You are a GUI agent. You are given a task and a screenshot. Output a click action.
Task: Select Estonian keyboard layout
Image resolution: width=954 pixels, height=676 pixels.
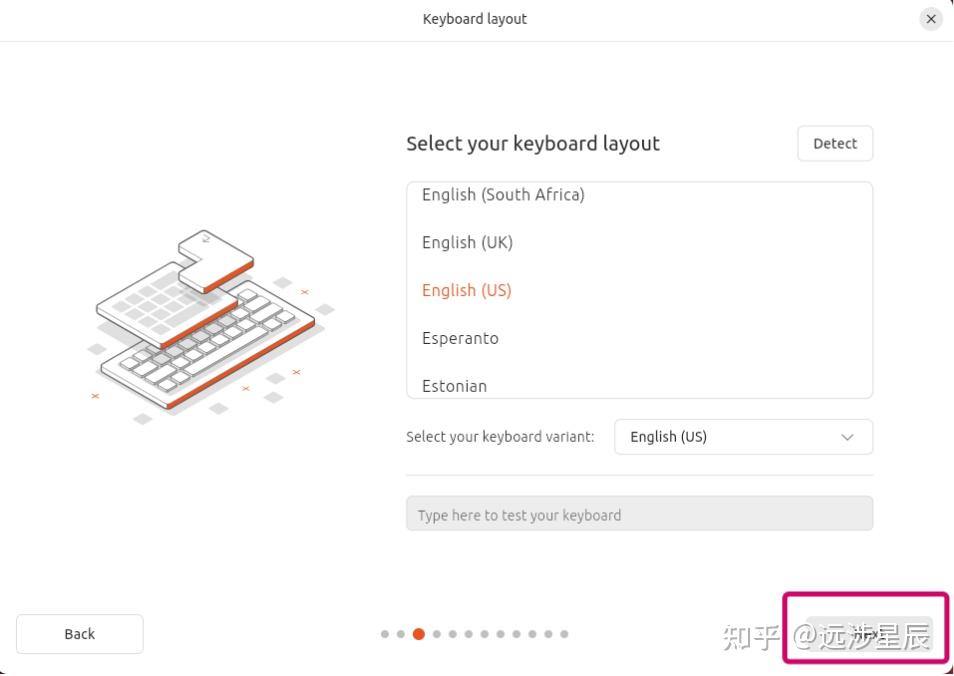click(455, 386)
